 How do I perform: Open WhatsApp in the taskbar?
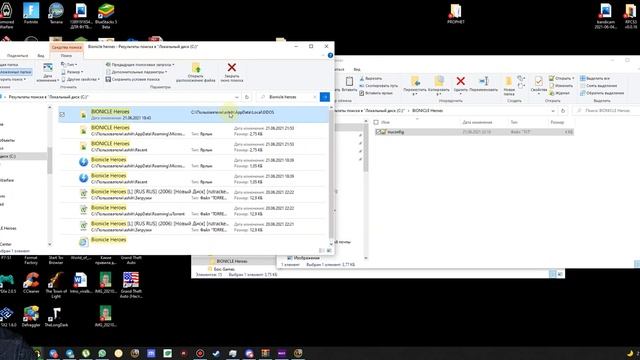102,353
